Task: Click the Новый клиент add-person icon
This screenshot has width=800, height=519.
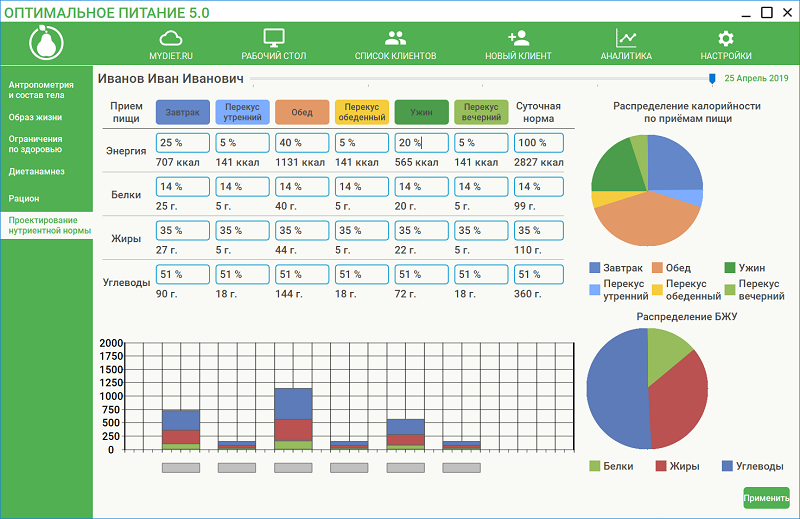Action: pyautogui.click(x=518, y=38)
